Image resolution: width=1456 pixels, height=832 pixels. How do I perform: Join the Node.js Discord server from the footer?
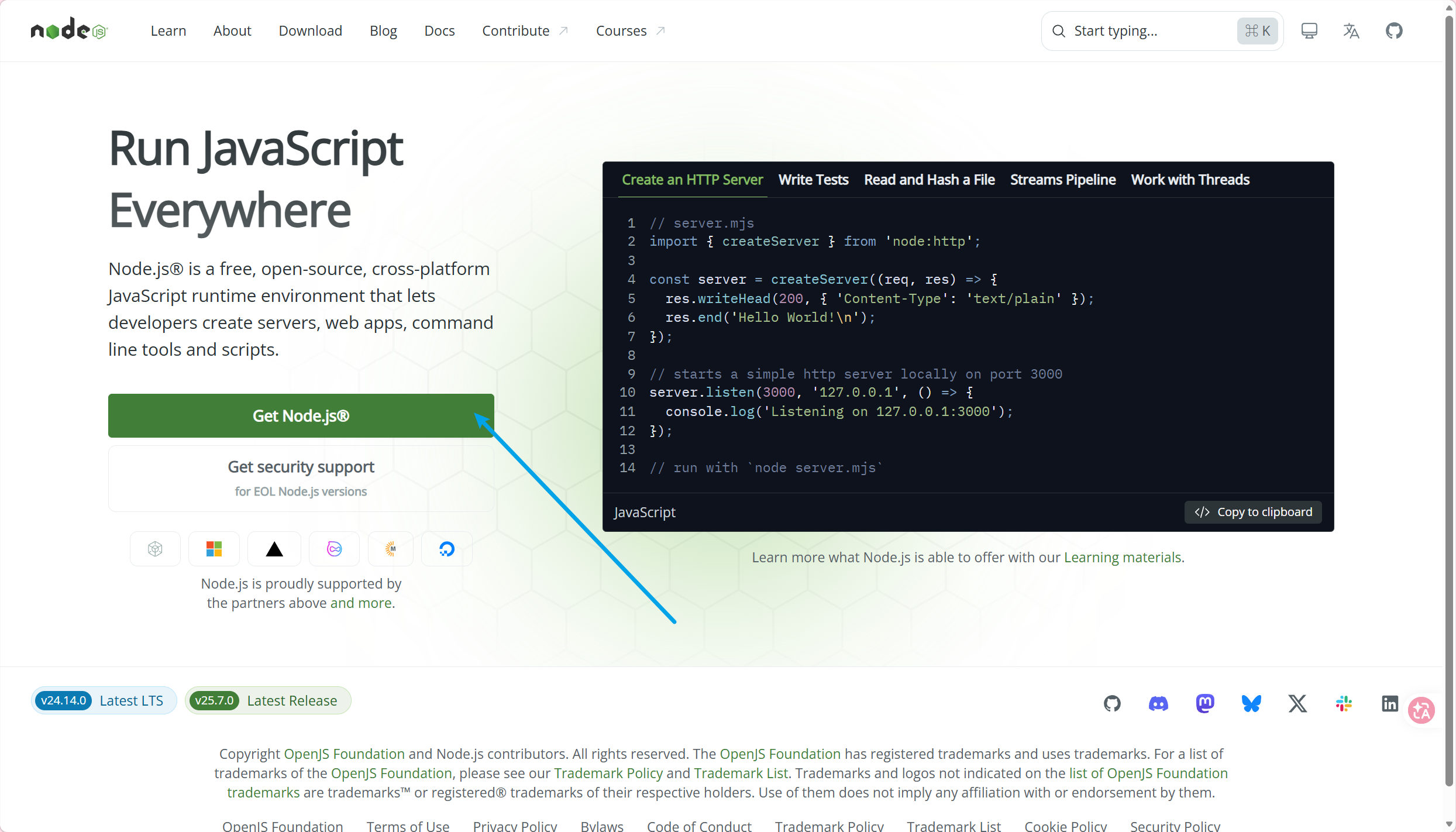pyautogui.click(x=1158, y=703)
